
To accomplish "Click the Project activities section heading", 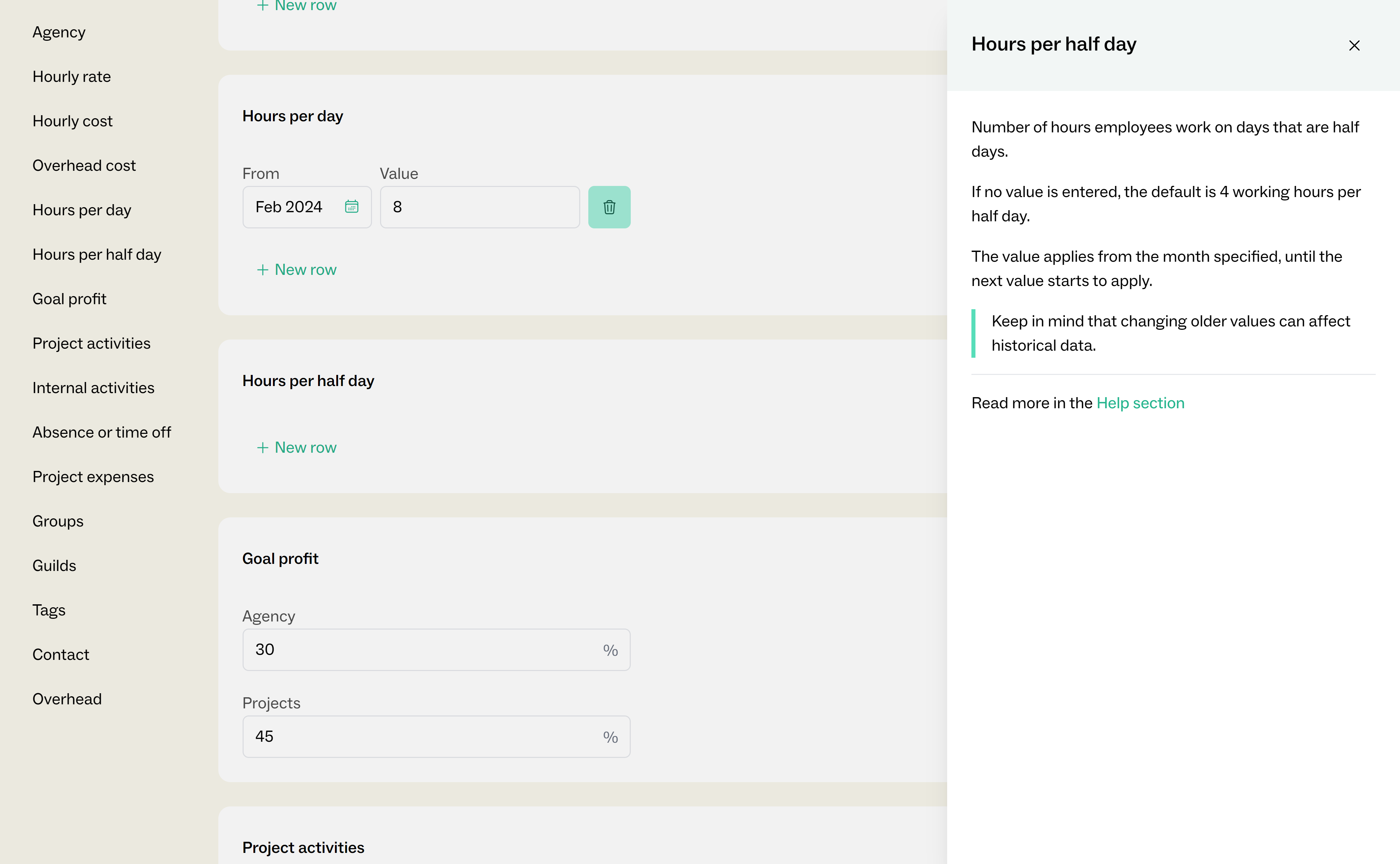I will (303, 848).
